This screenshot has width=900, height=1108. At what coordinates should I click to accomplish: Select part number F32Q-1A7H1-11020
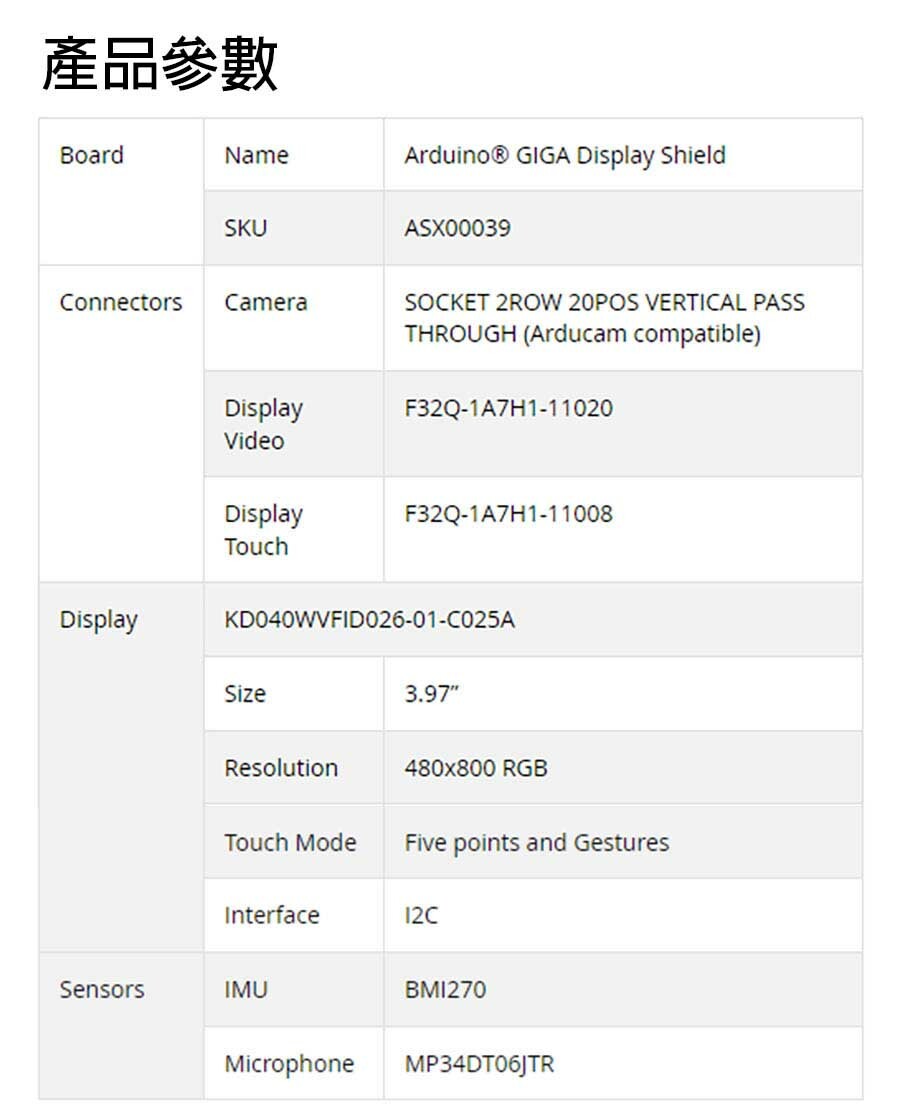pyautogui.click(x=508, y=408)
